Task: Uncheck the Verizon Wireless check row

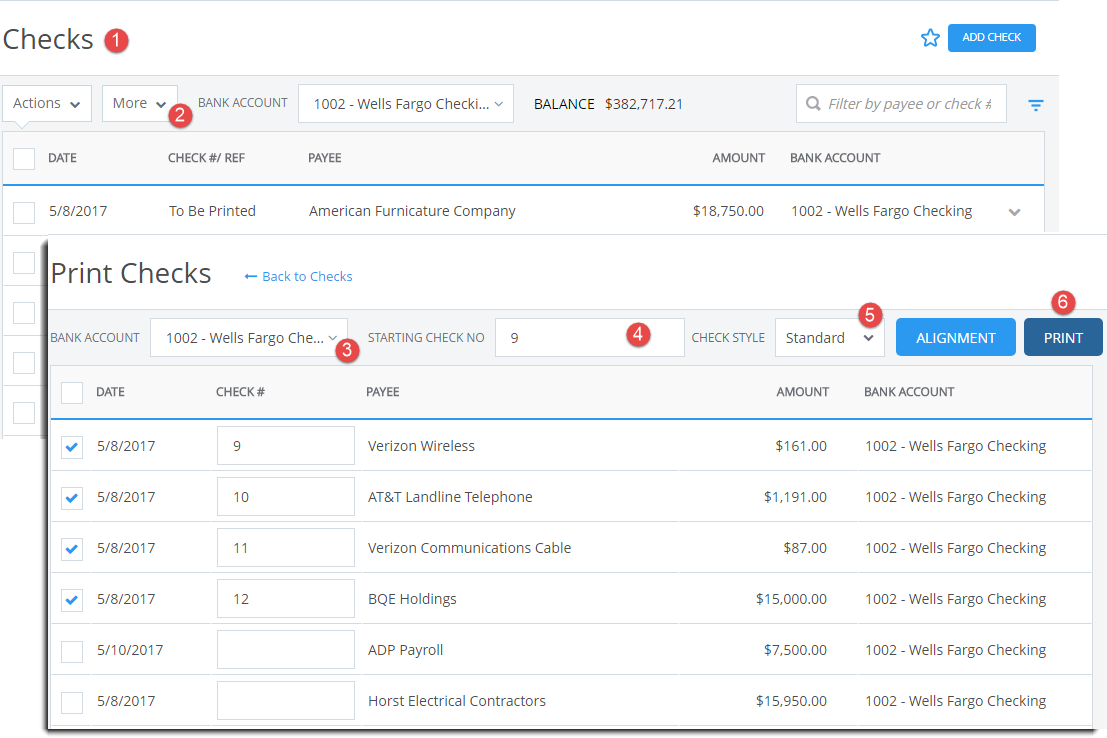Action: coord(71,446)
